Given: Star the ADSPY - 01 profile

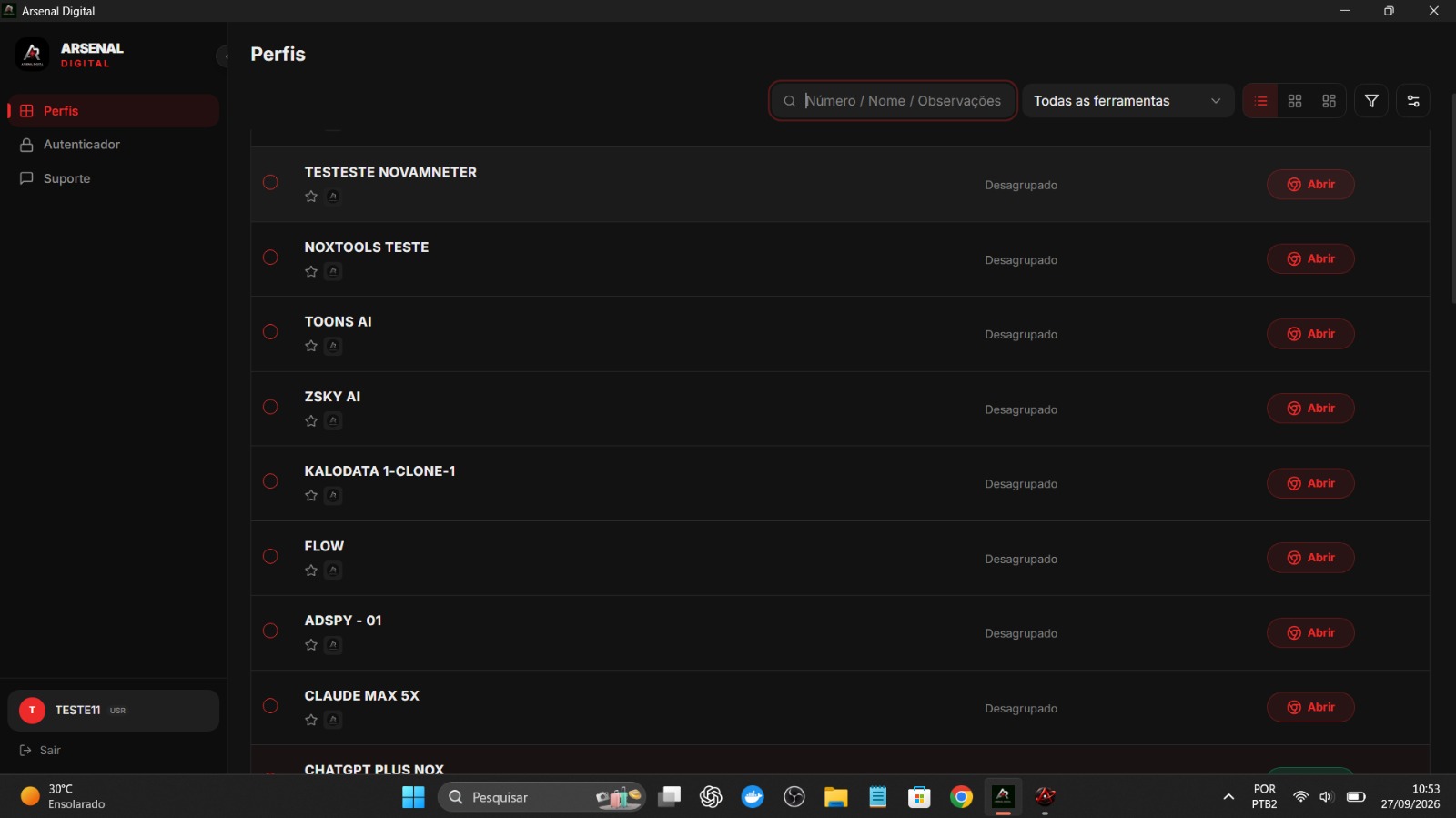Looking at the screenshot, I should click(x=311, y=645).
